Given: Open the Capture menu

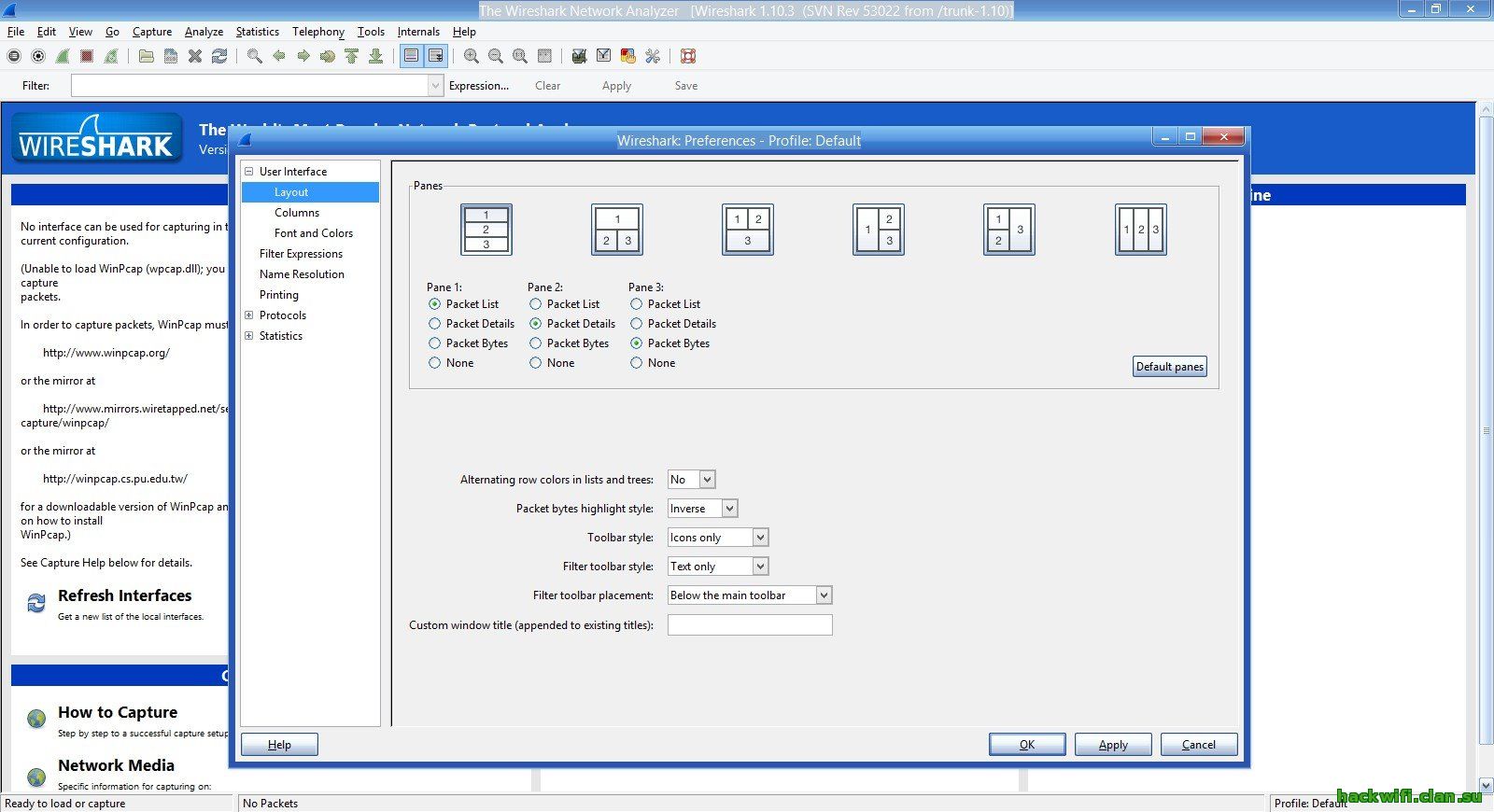Looking at the screenshot, I should tap(152, 32).
